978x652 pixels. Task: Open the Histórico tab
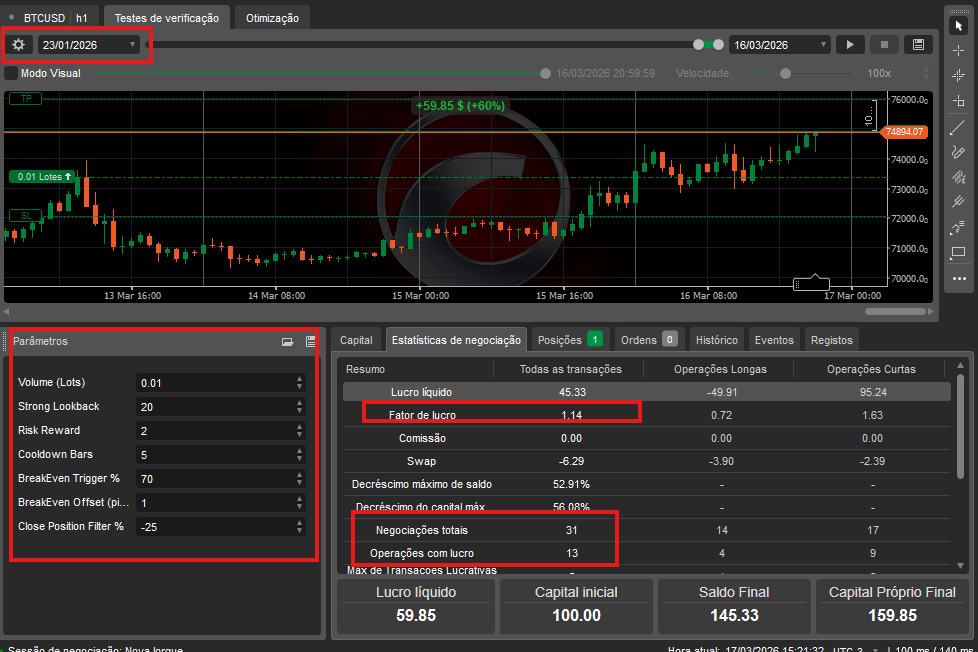[716, 340]
